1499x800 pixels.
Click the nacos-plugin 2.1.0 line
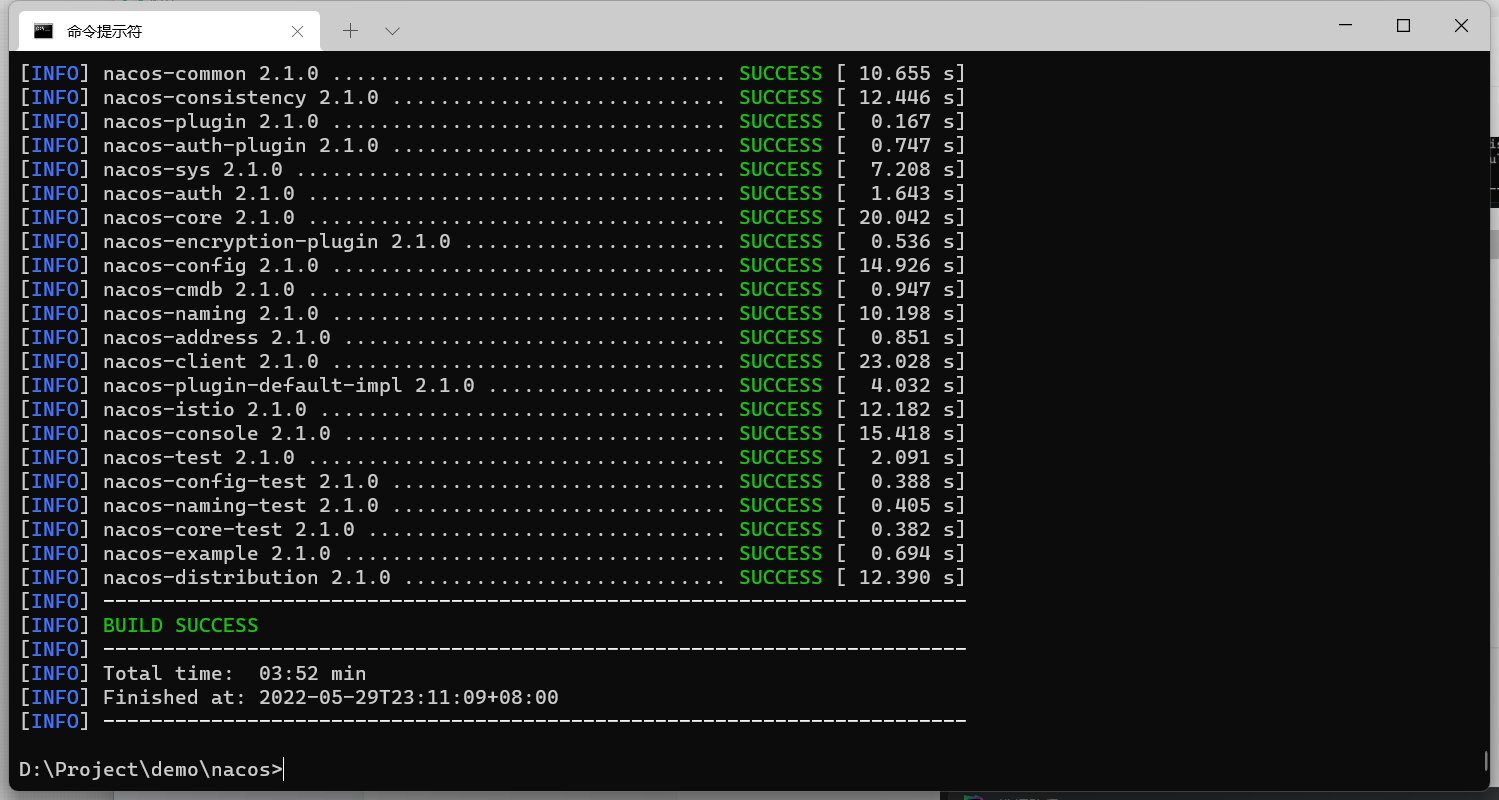492,121
